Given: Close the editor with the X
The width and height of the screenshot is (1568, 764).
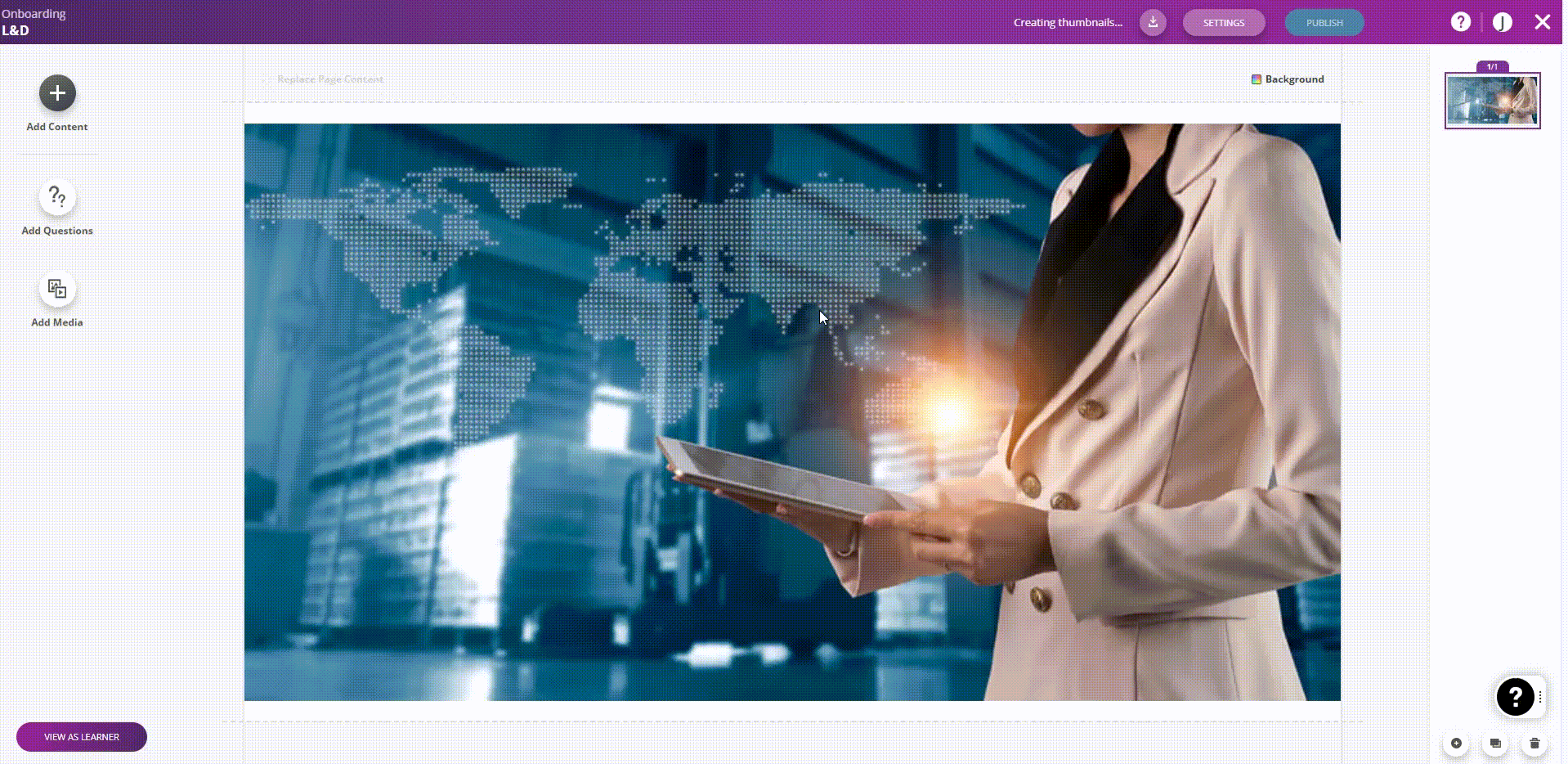Looking at the screenshot, I should (x=1542, y=22).
